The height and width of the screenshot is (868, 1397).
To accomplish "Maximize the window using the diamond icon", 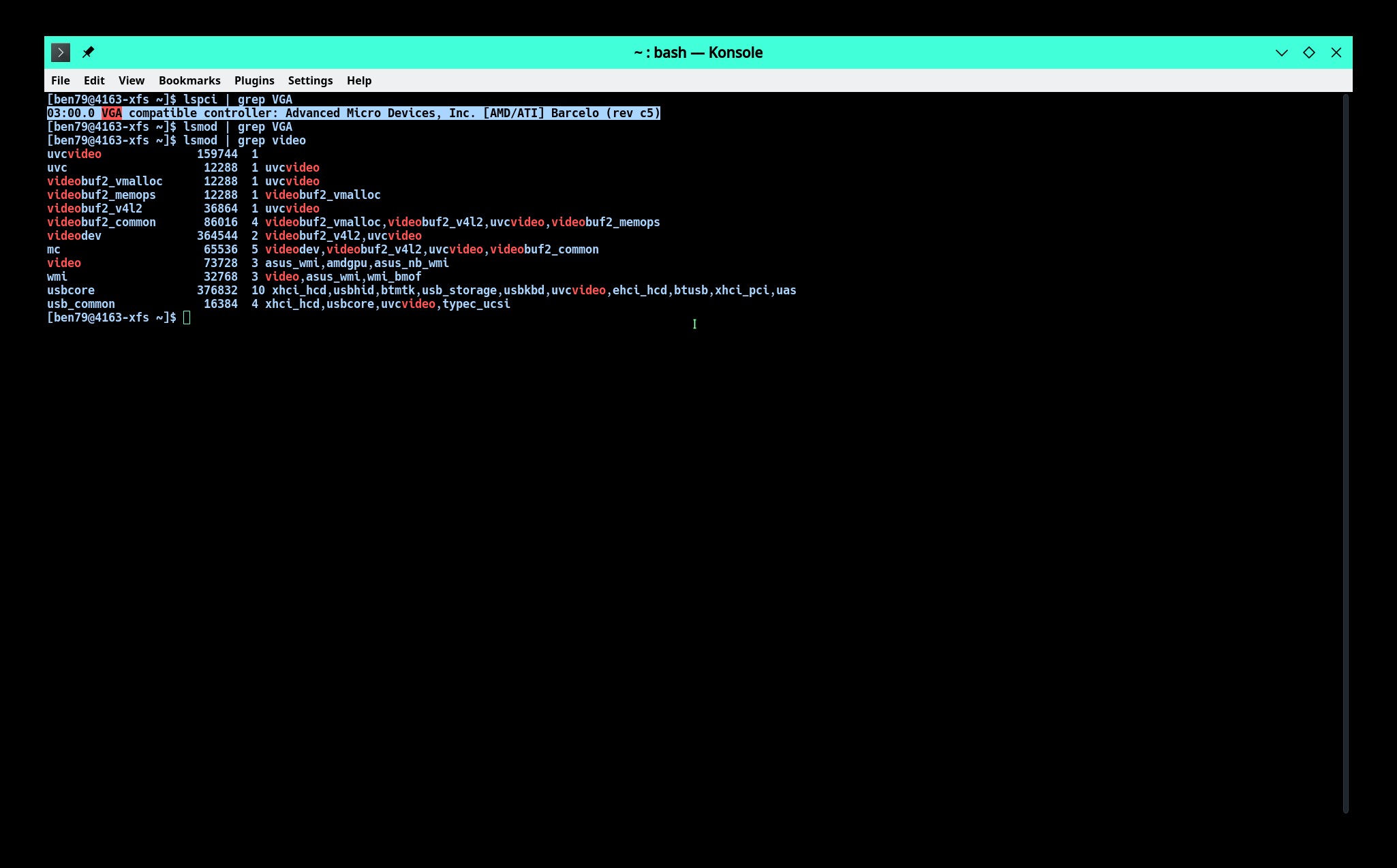I will tap(1308, 52).
